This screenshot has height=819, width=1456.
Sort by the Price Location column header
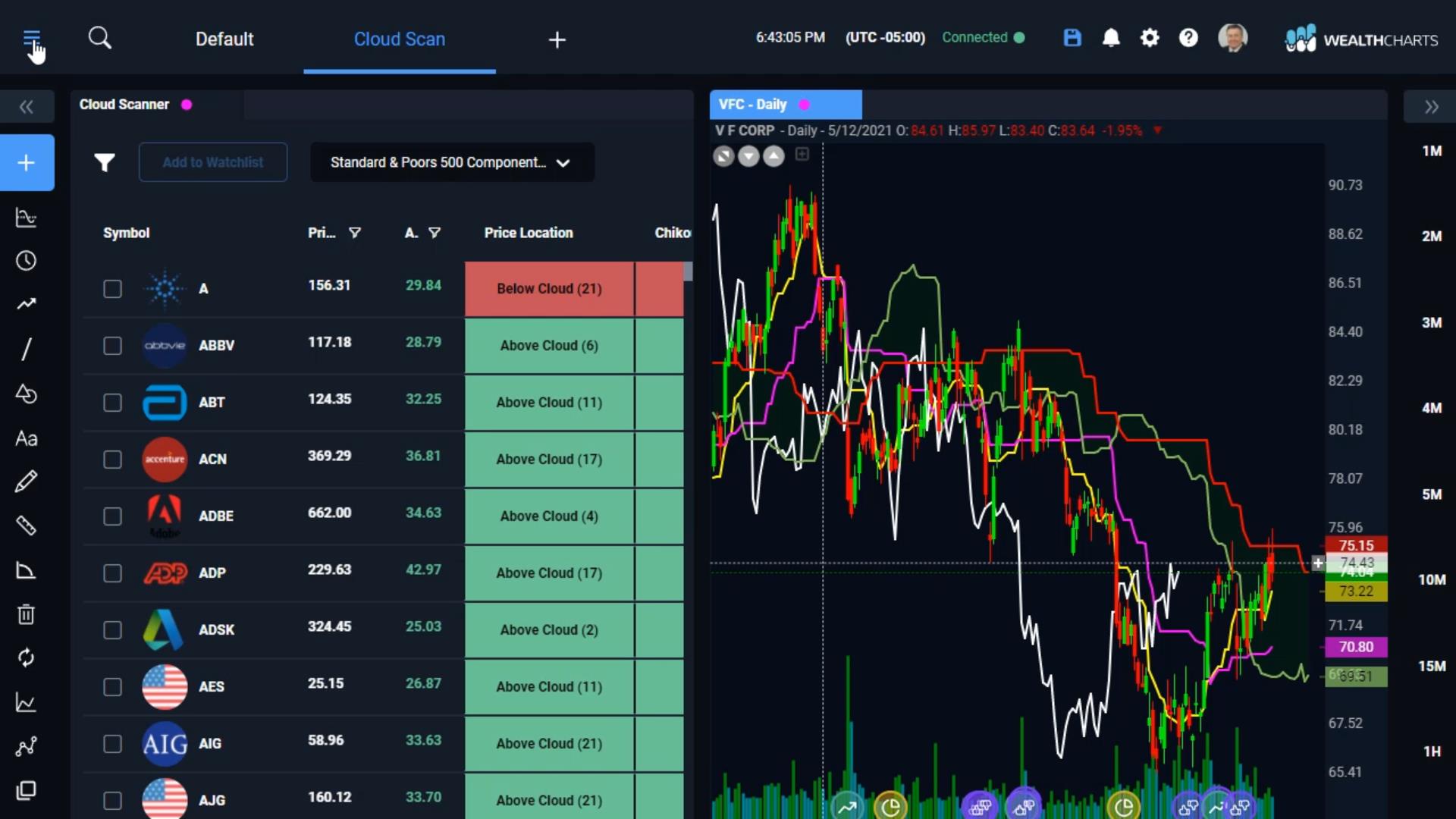[529, 233]
